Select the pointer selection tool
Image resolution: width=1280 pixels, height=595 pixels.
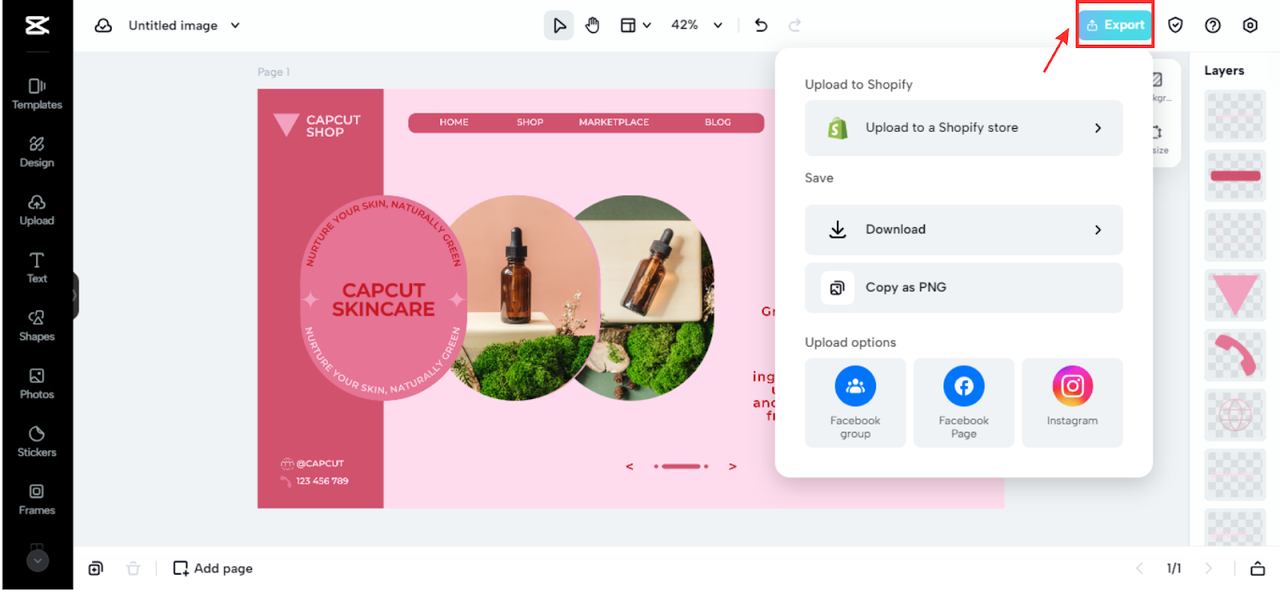(559, 25)
